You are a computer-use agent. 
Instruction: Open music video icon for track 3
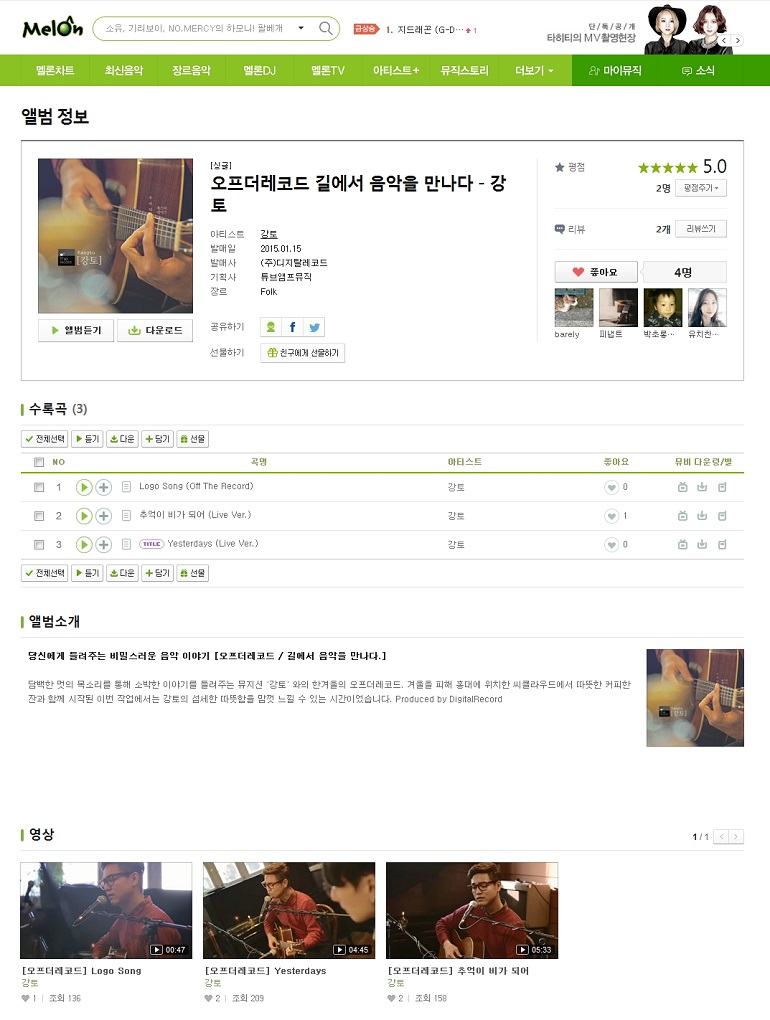tap(682, 544)
